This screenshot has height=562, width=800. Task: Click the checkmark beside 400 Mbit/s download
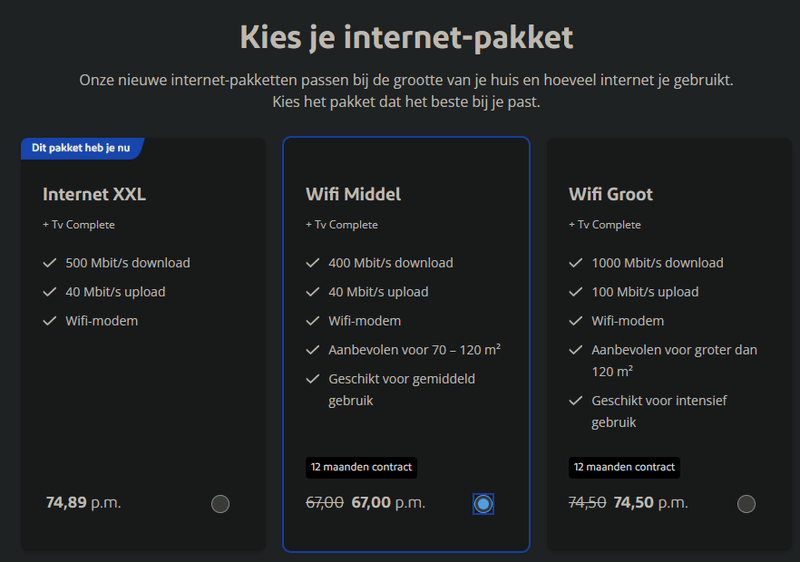(312, 263)
